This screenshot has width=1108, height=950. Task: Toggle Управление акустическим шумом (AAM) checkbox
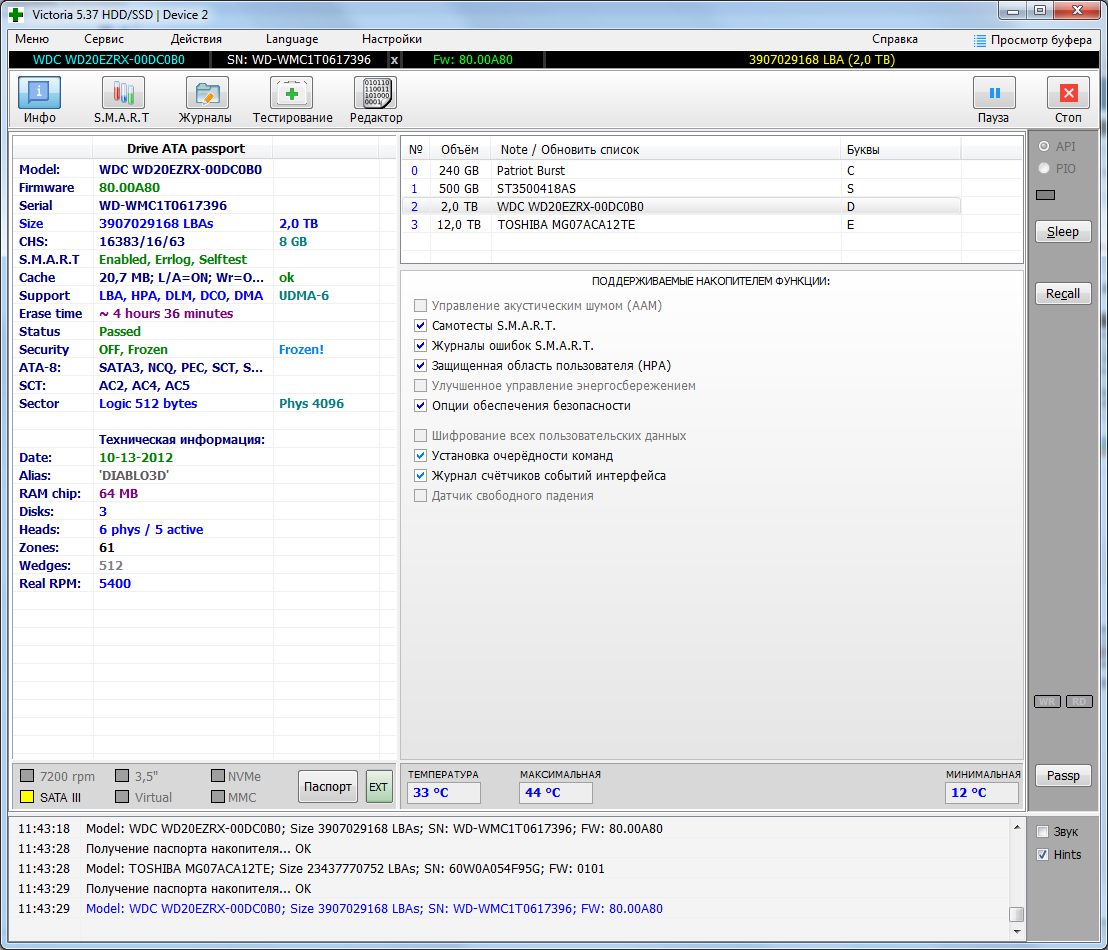(x=420, y=305)
